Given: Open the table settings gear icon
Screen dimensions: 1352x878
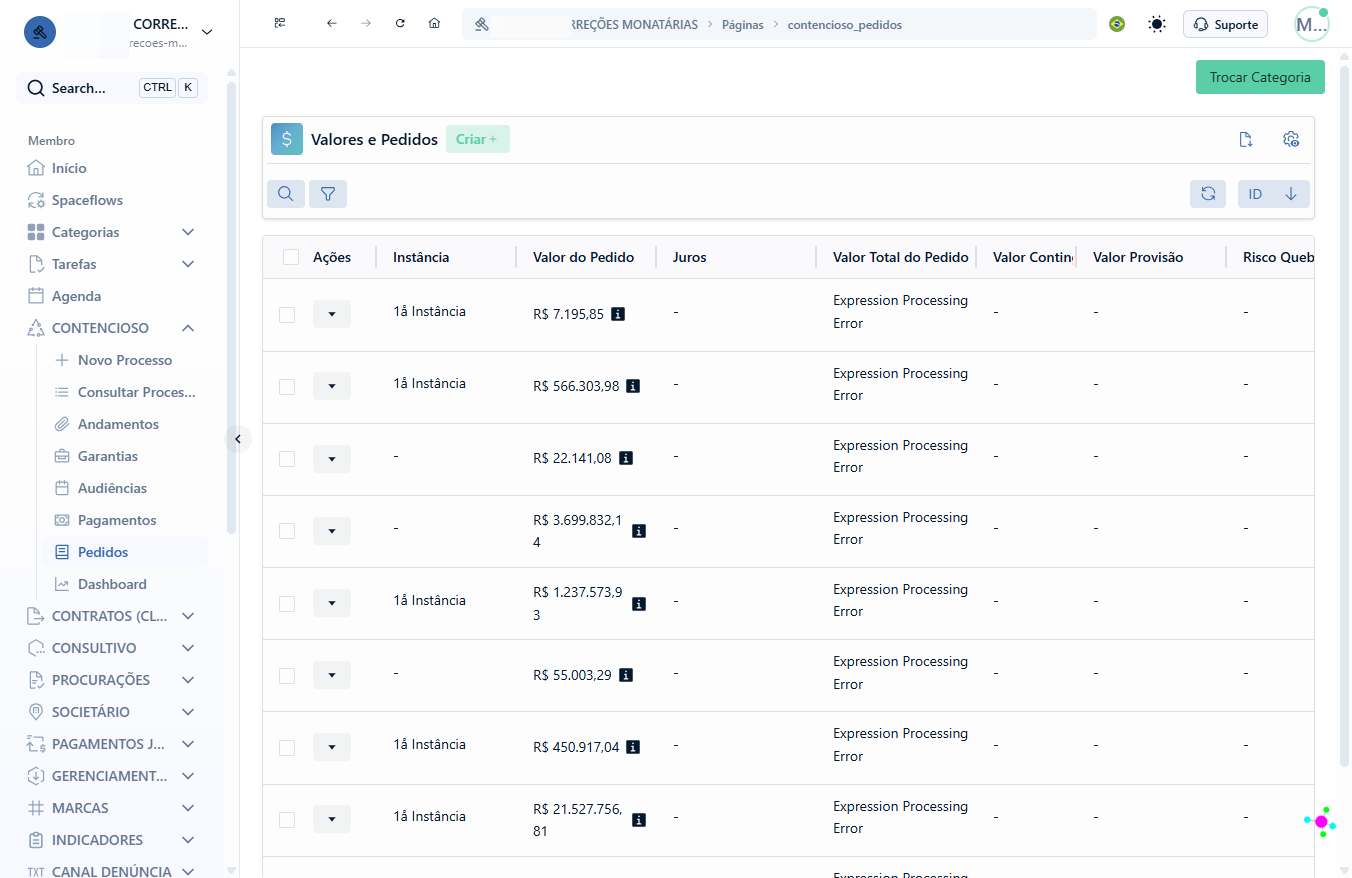Looking at the screenshot, I should click(1291, 139).
